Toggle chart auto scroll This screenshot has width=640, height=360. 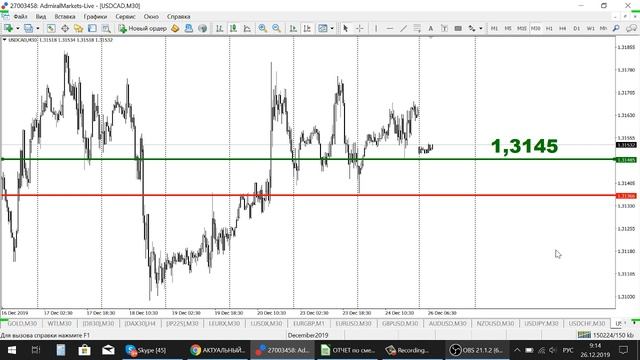pos(293,28)
